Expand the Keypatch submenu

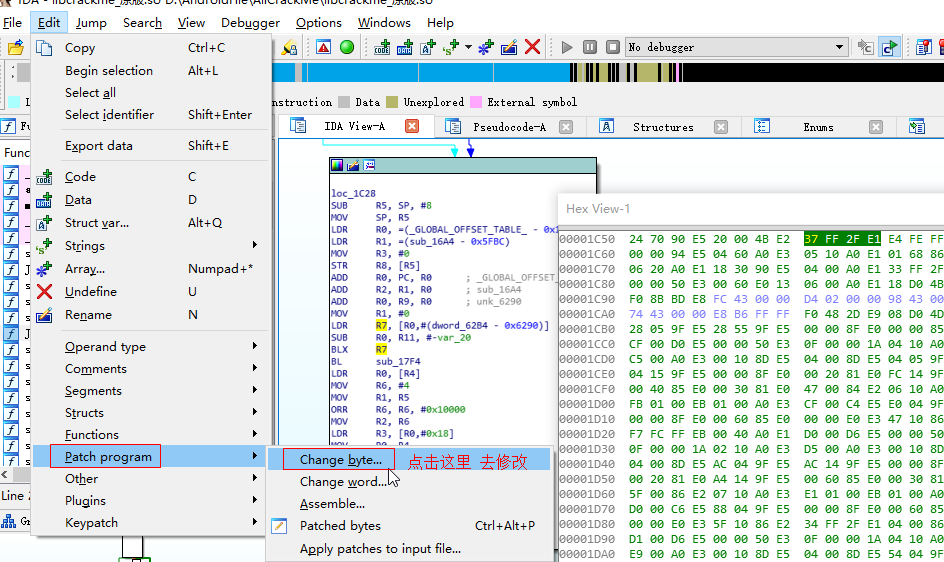click(149, 523)
